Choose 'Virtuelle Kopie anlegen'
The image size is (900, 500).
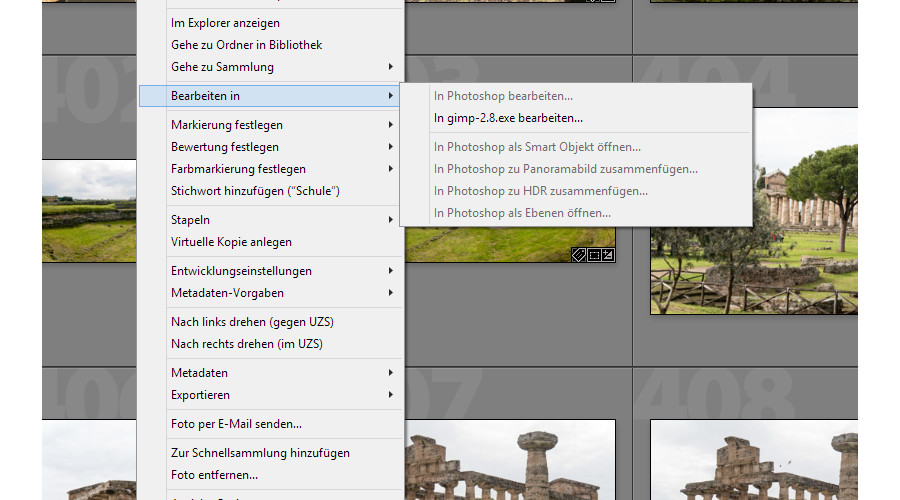point(231,242)
